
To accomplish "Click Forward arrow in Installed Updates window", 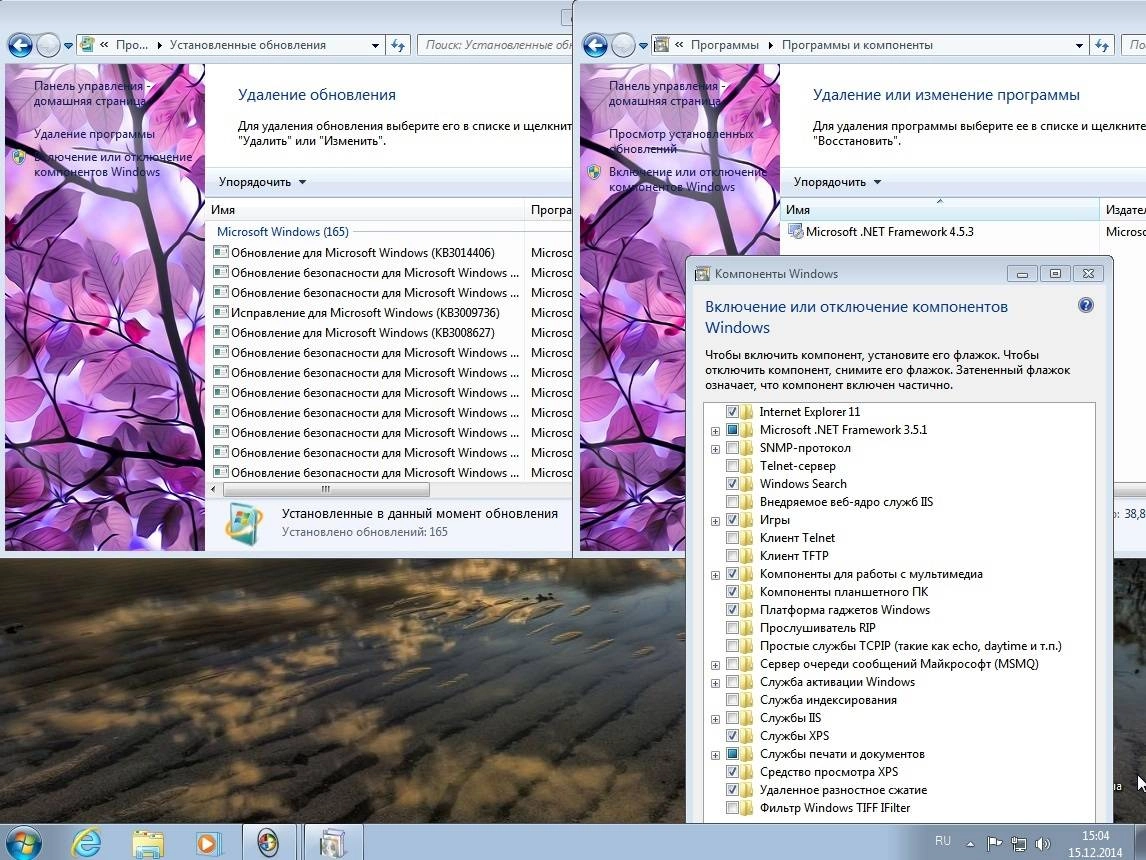I will click(48, 45).
